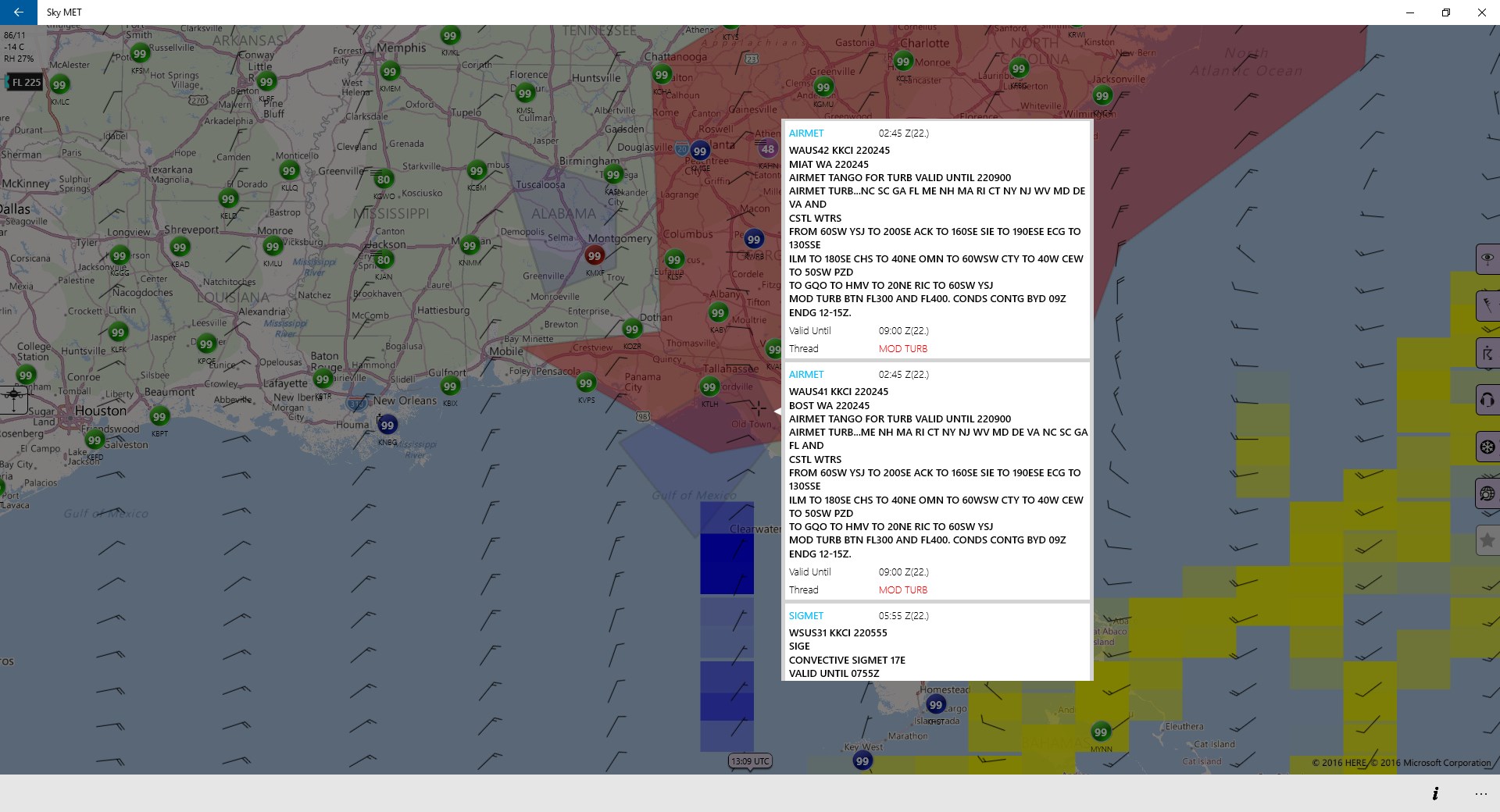Open the globe search tool
Screen dimensions: 1500x812
[x=1487, y=493]
